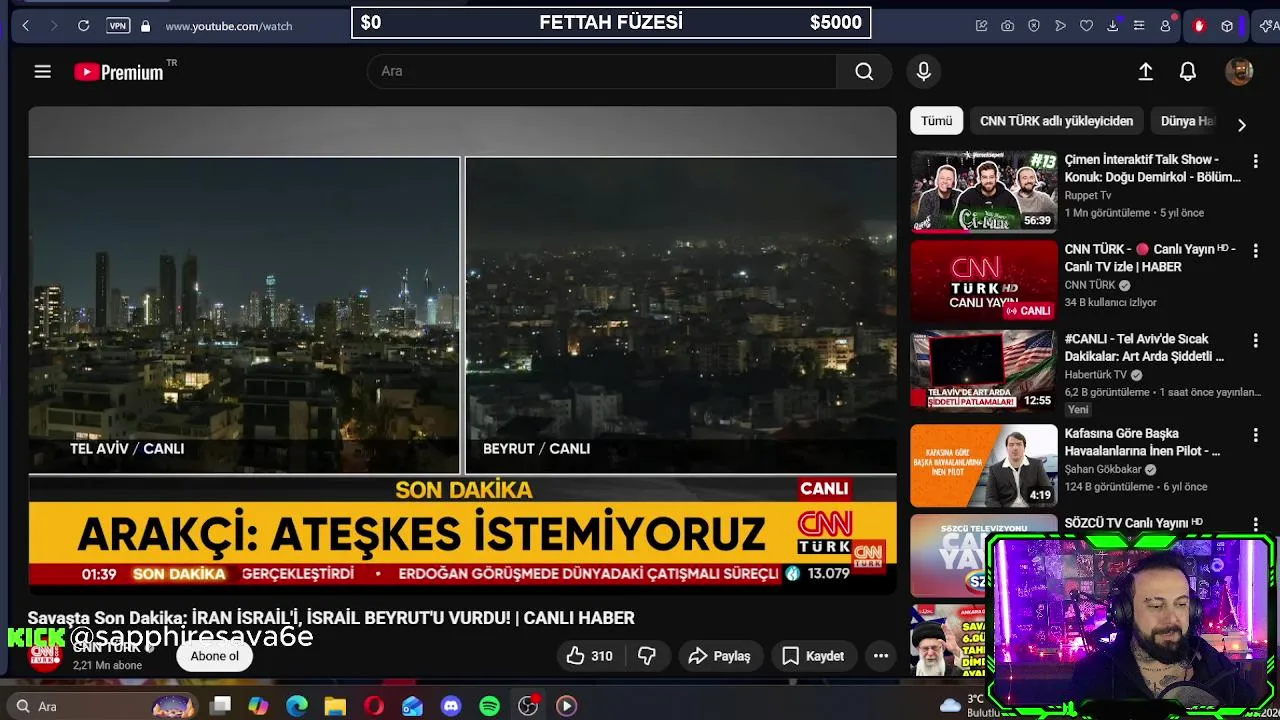Like the video with 310 likes

(589, 656)
